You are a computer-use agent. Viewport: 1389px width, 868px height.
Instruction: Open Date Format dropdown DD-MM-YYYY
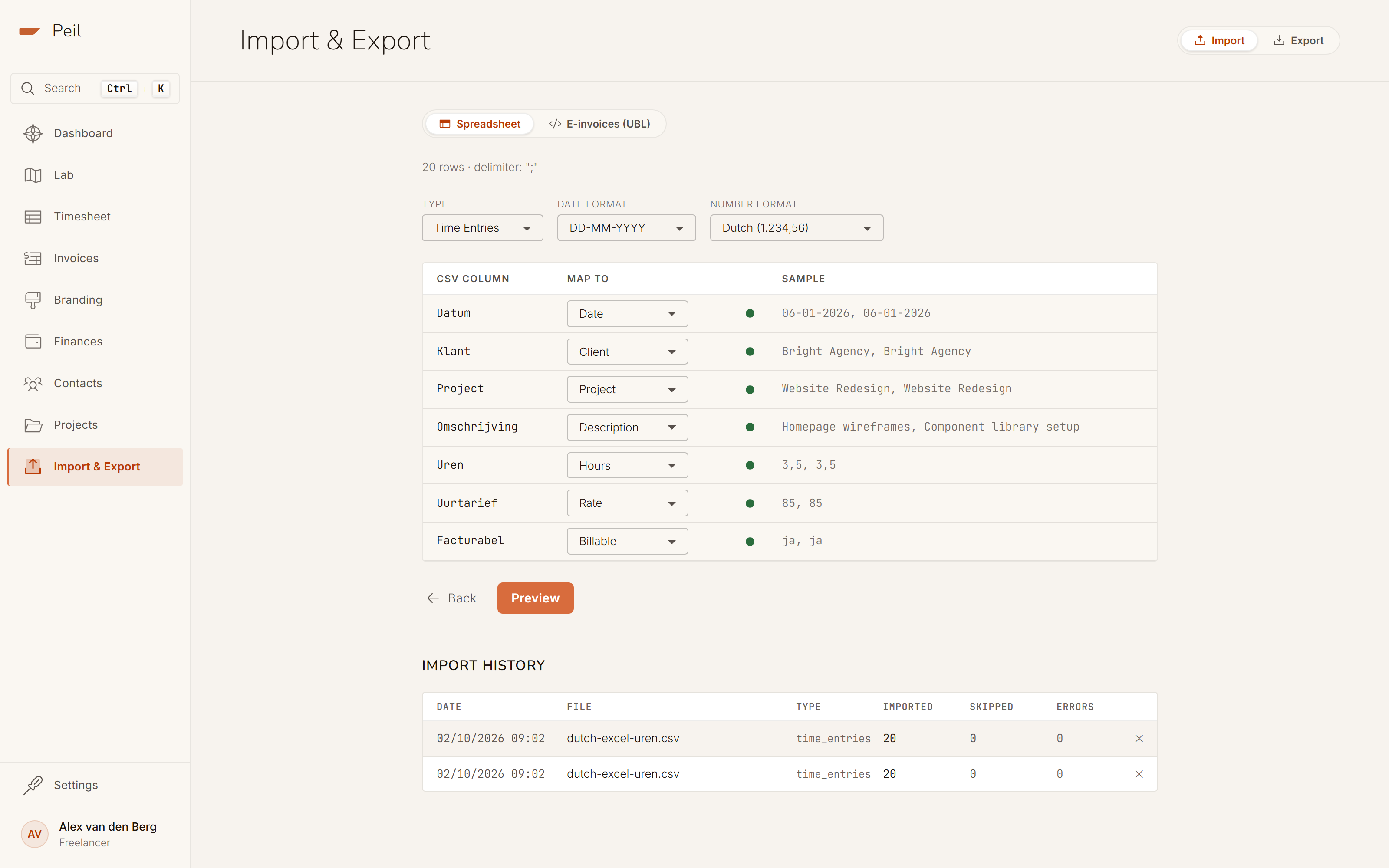pyautogui.click(x=626, y=228)
